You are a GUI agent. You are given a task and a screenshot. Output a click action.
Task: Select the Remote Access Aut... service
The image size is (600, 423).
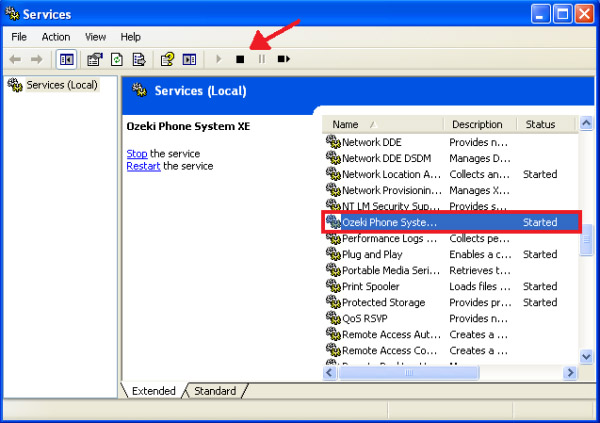(x=451, y=335)
